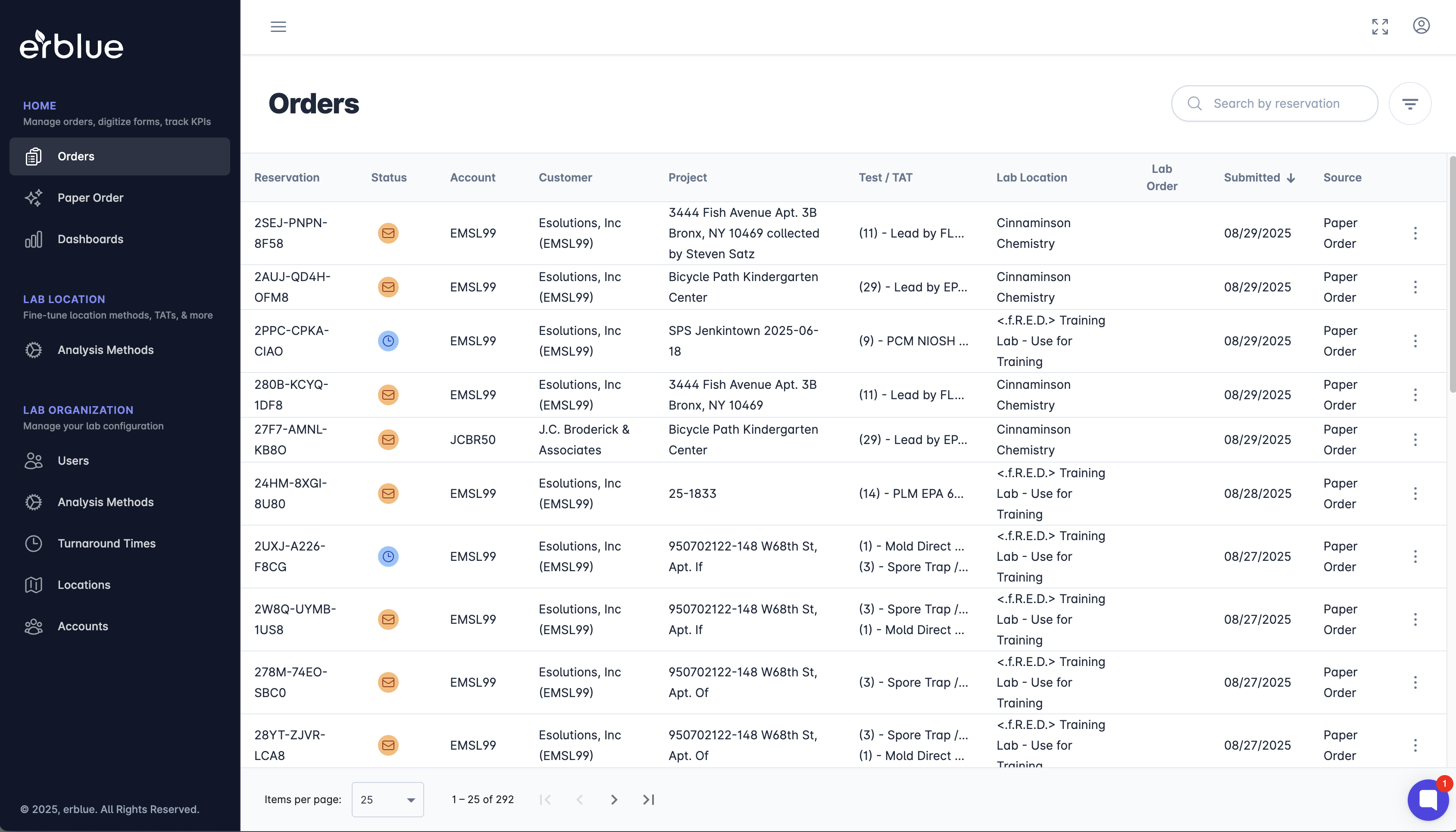Jump to last page of orders

(648, 799)
